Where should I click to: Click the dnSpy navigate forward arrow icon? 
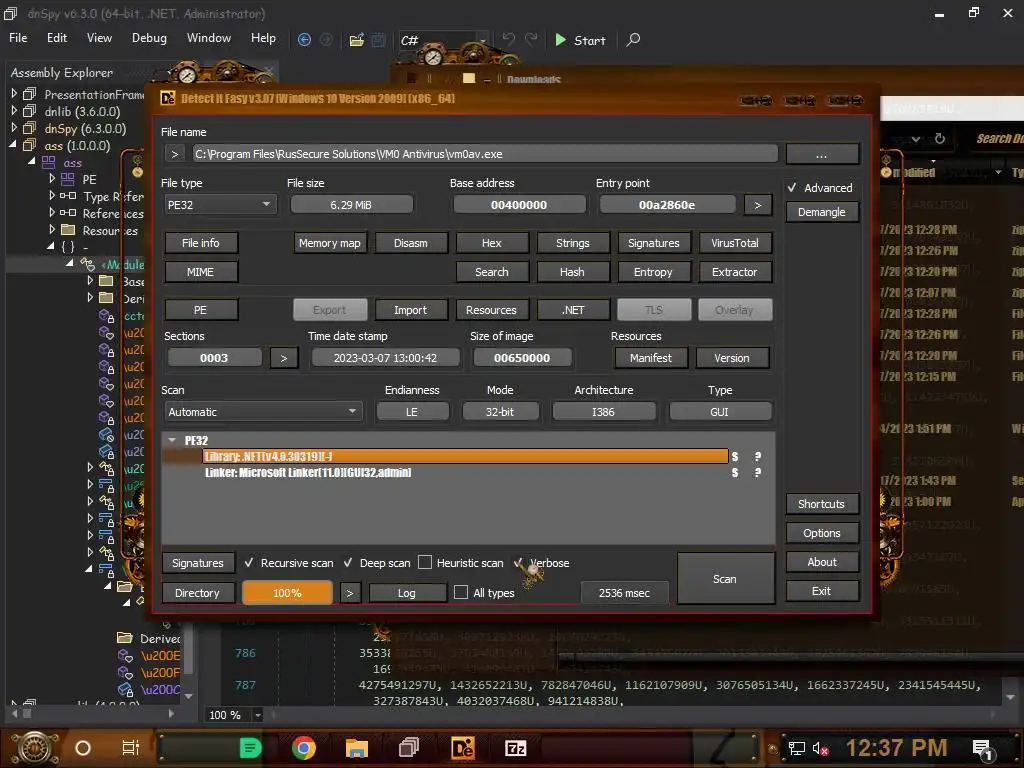tap(327, 40)
